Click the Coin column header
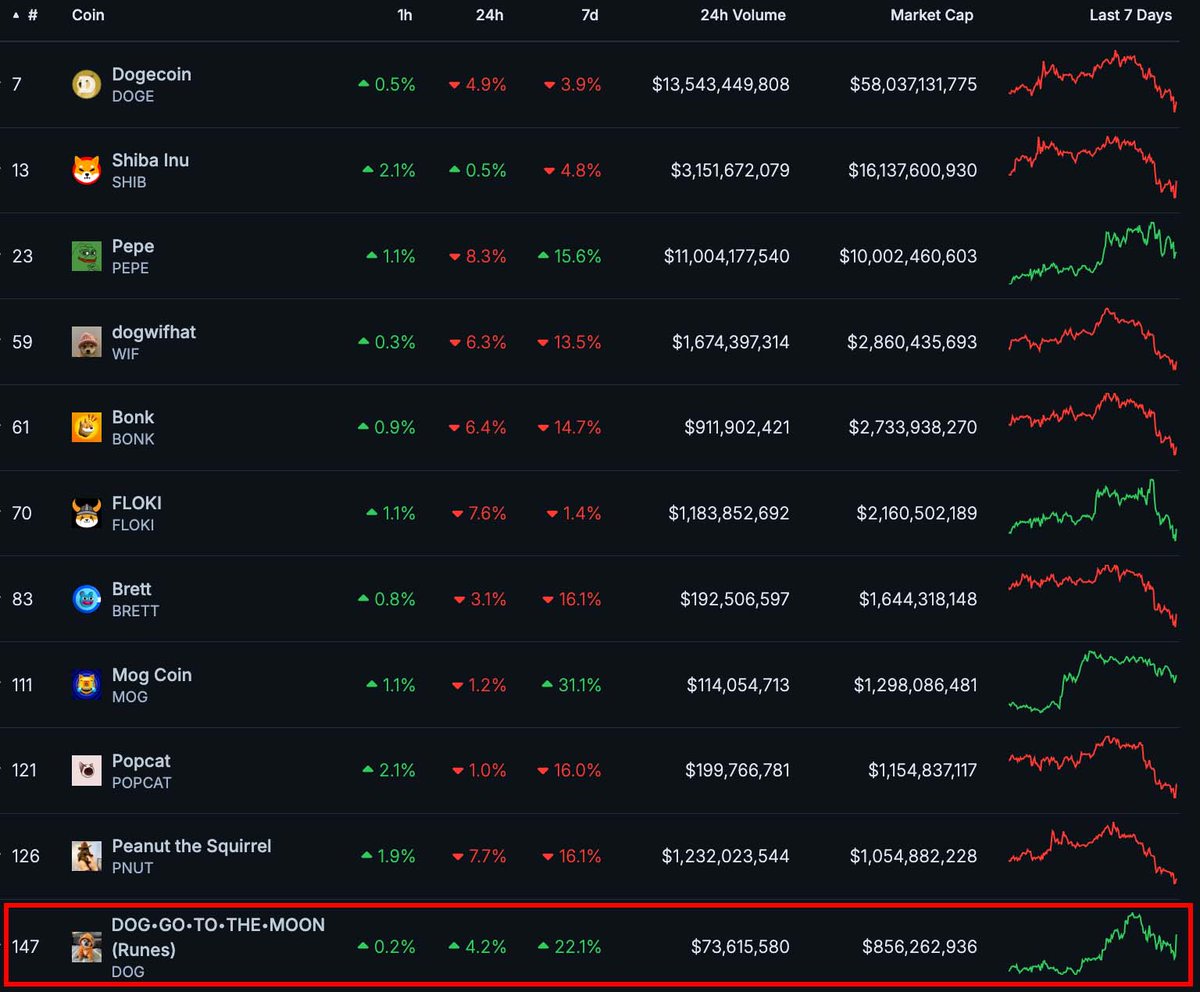 pos(87,15)
